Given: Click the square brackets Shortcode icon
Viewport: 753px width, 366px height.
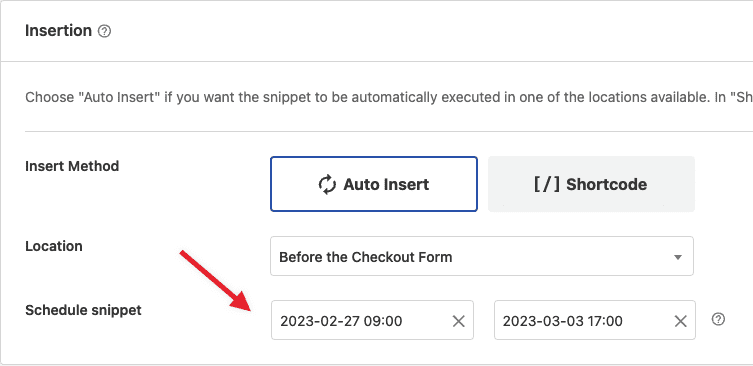Looking at the screenshot, I should [547, 184].
